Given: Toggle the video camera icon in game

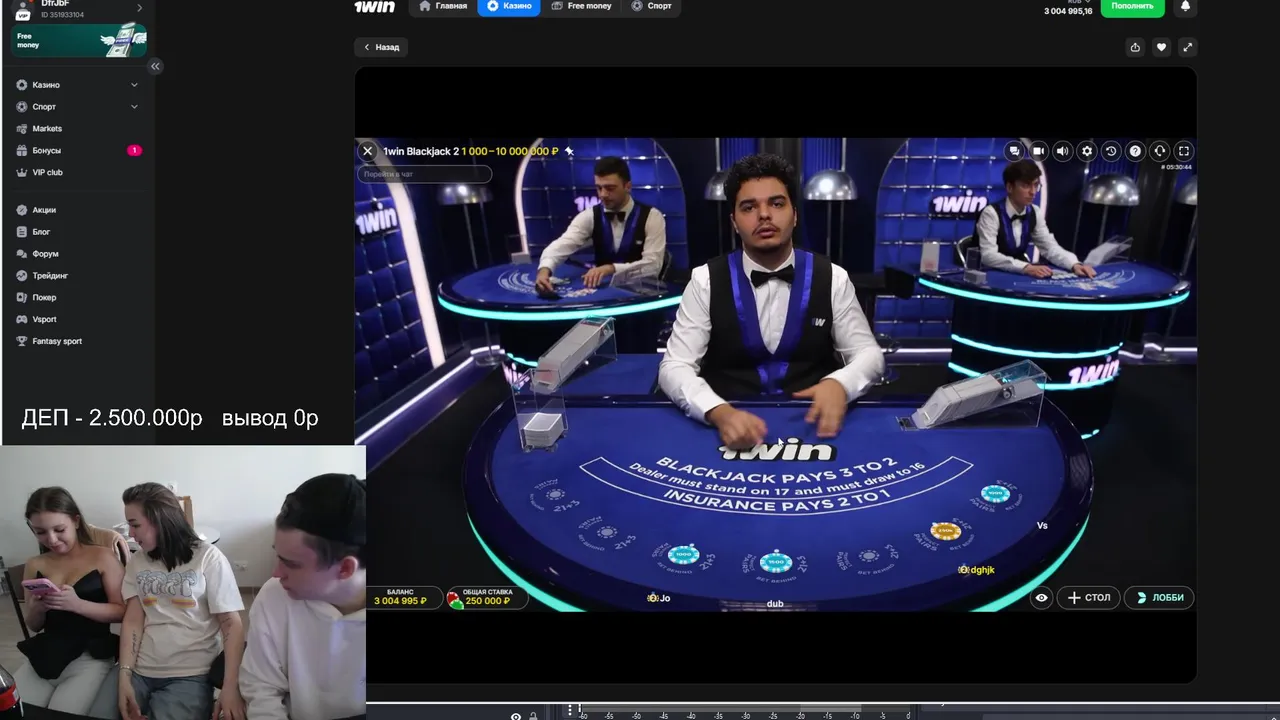Looking at the screenshot, I should (1039, 151).
